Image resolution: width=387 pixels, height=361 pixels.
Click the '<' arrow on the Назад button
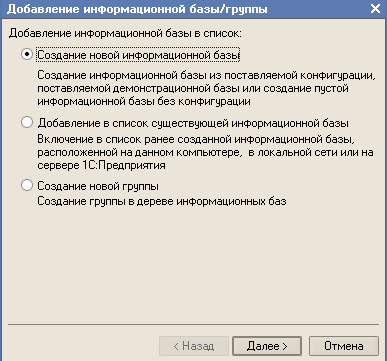pos(176,346)
